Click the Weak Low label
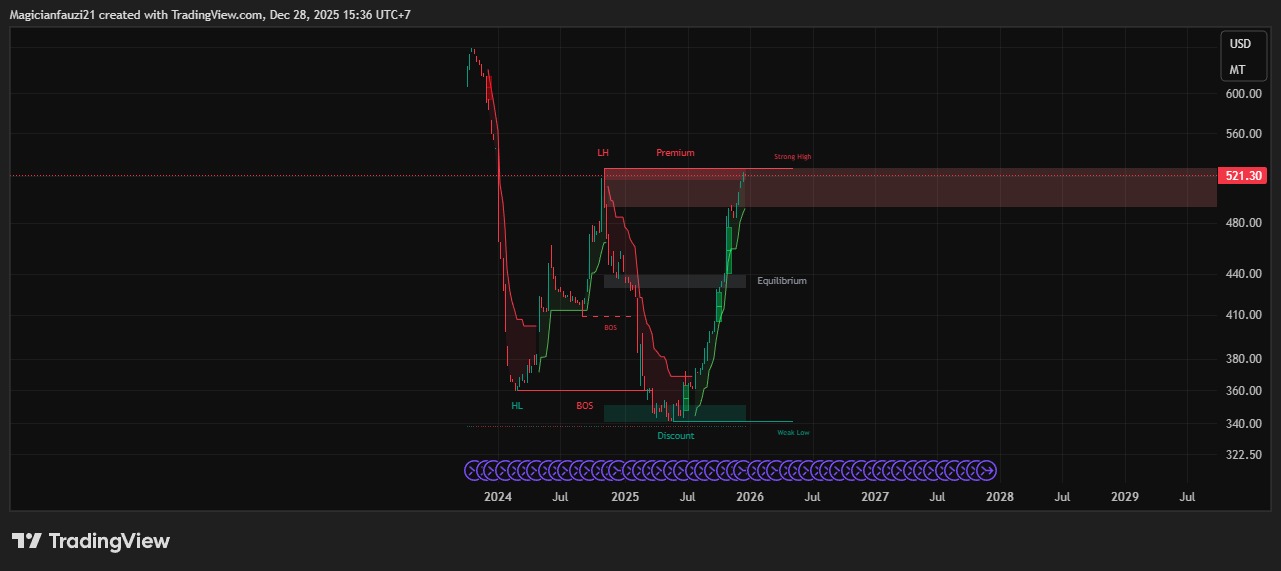 (794, 432)
